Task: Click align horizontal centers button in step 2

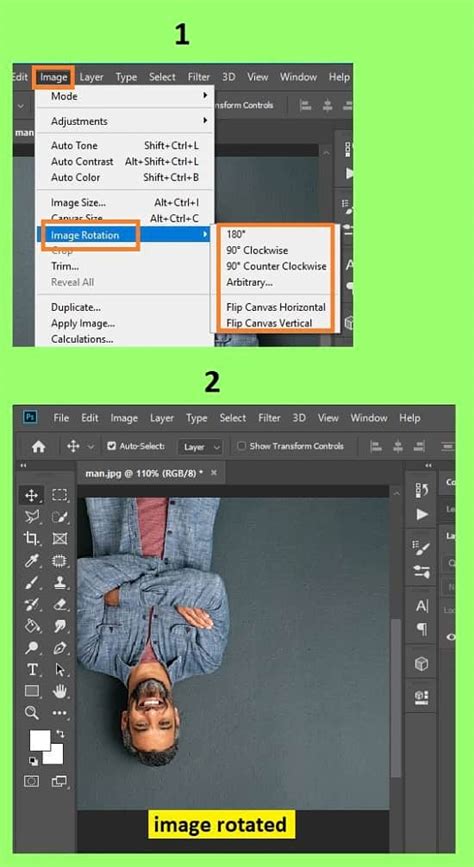Action: (398, 446)
